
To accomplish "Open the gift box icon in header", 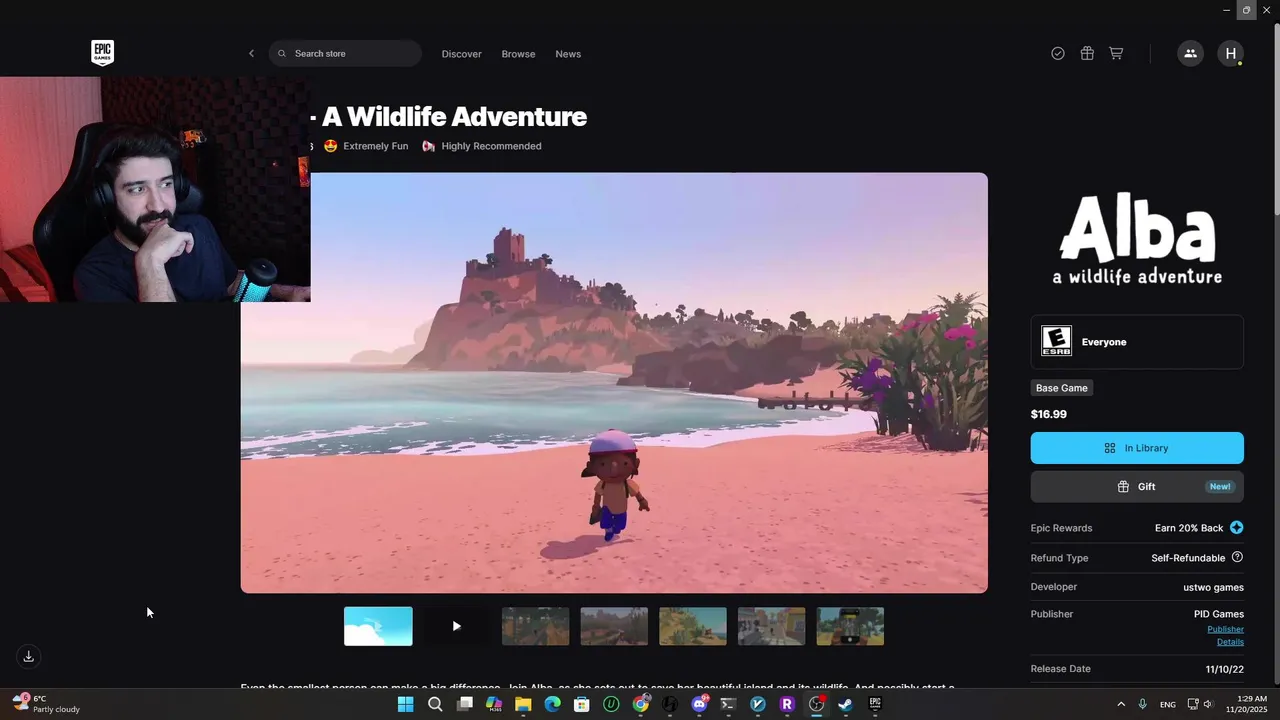I will [1087, 54].
